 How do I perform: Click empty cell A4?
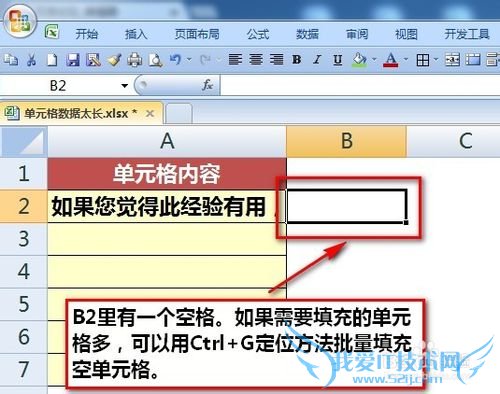click(x=167, y=272)
